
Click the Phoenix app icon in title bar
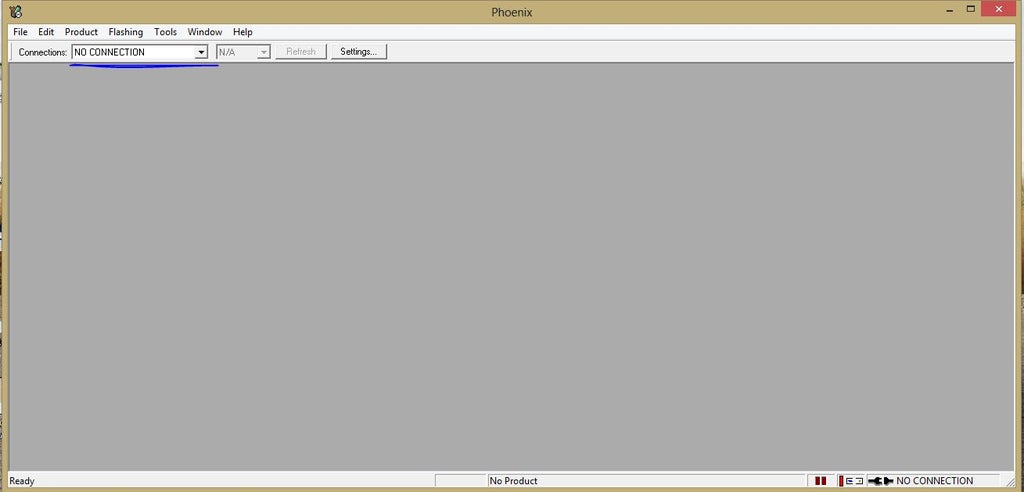pyautogui.click(x=15, y=11)
